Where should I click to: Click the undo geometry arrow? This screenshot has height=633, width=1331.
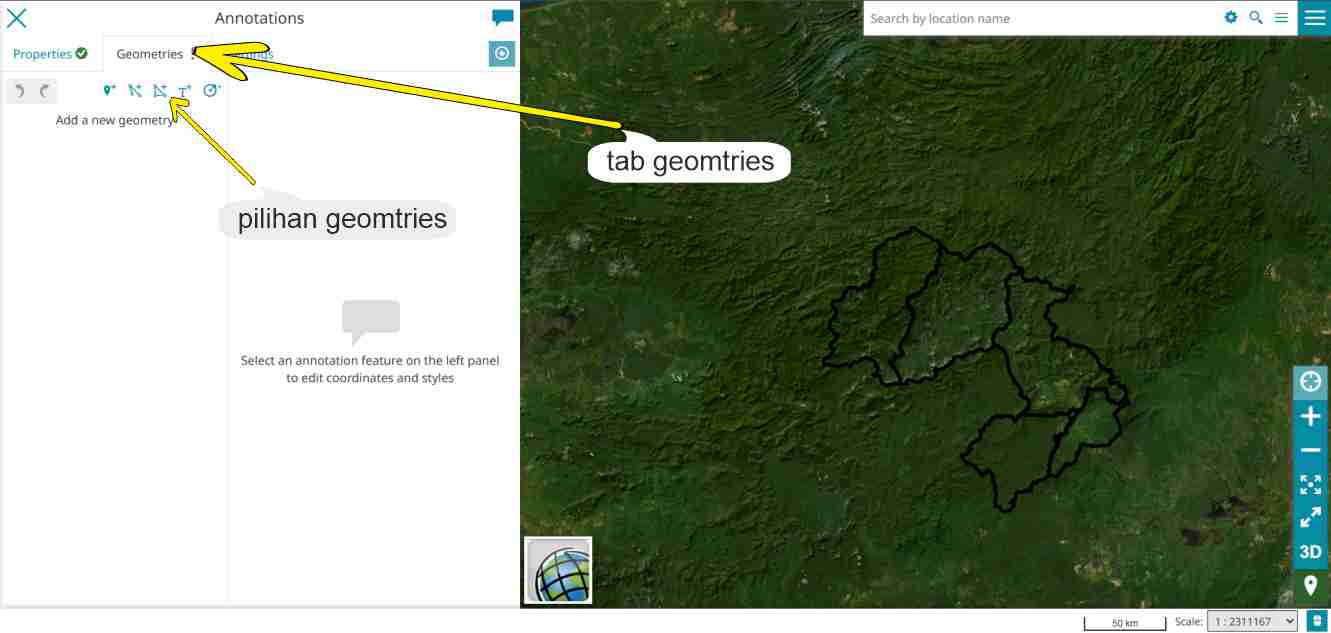click(20, 91)
